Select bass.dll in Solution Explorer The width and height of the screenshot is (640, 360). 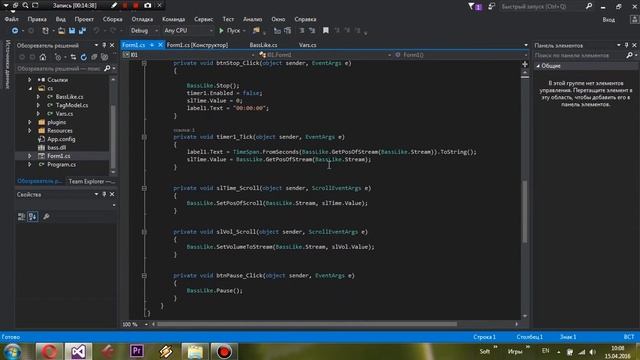57,148
